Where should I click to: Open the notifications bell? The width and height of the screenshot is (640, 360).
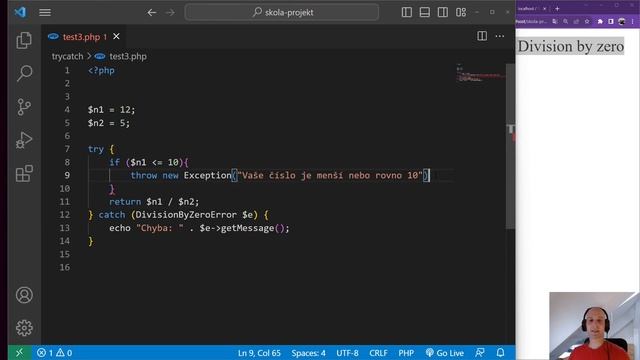pyautogui.click(x=500, y=352)
